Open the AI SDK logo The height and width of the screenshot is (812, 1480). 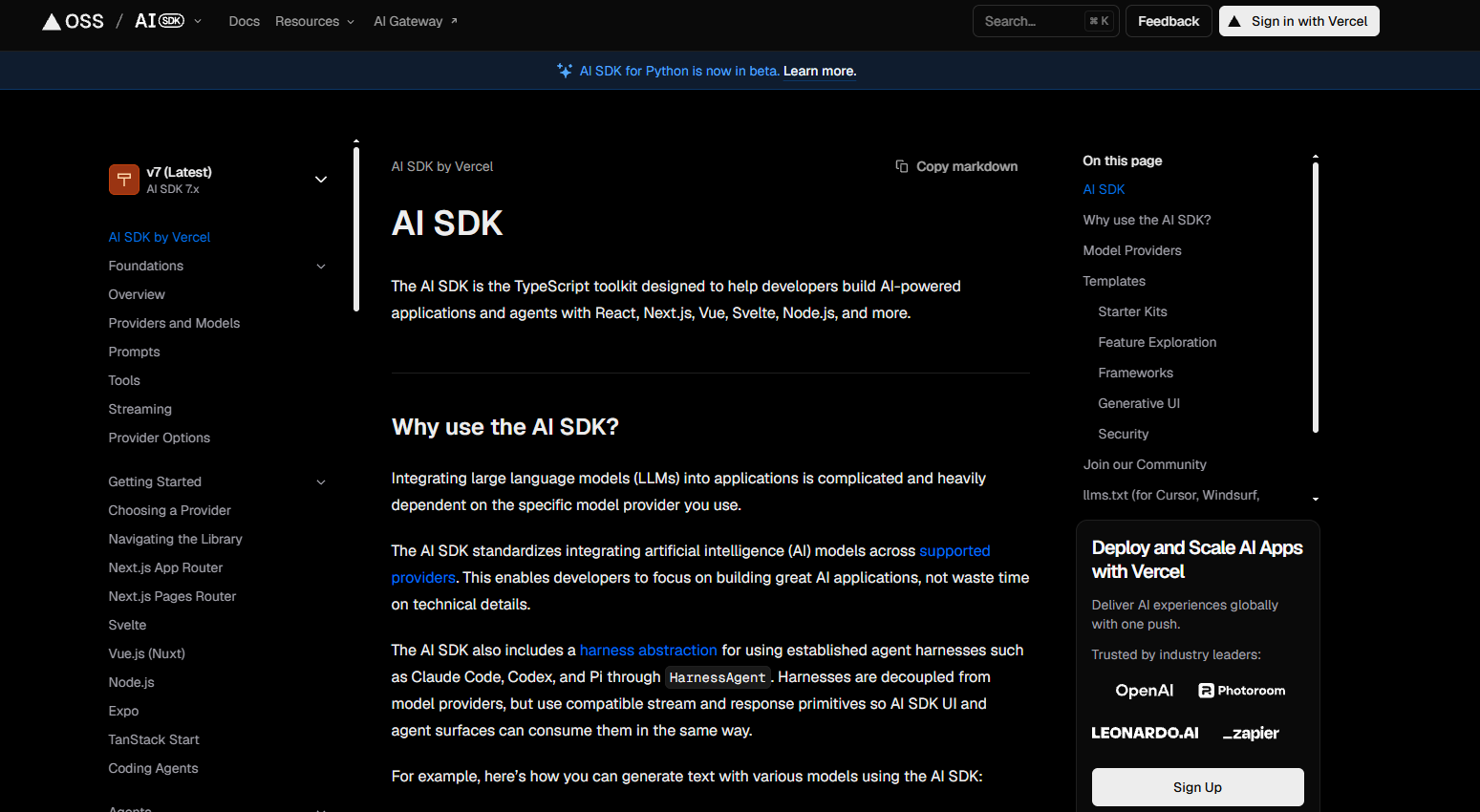pyautogui.click(x=160, y=21)
